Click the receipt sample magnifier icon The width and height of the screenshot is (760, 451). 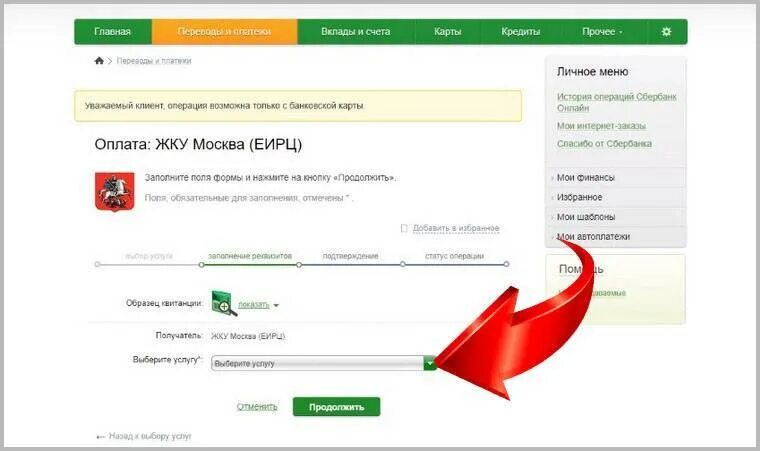[x=224, y=304]
